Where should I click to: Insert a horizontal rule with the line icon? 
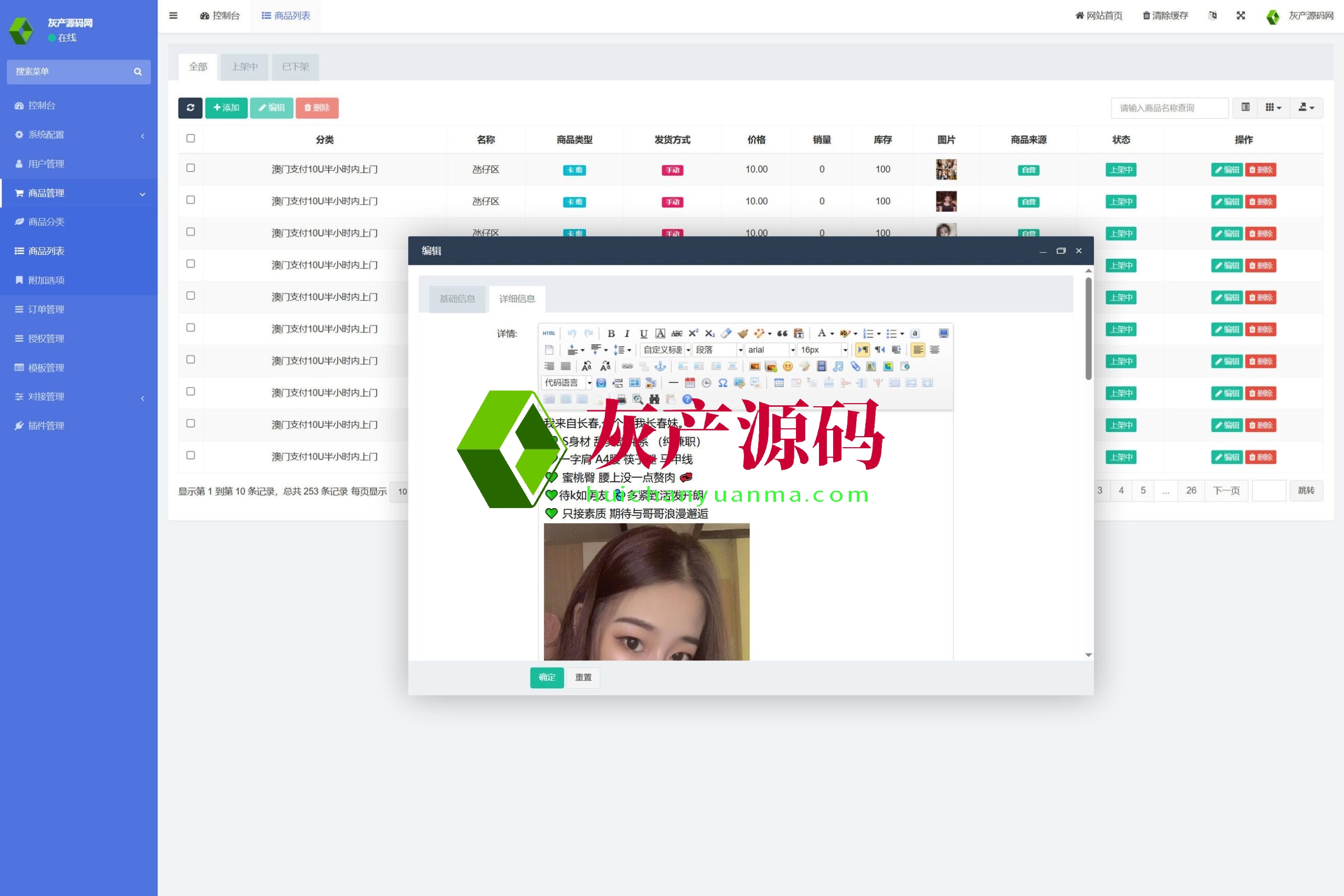pos(673,383)
